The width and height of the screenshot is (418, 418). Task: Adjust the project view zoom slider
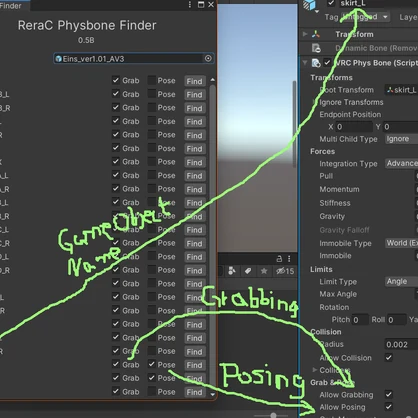(273, 416)
